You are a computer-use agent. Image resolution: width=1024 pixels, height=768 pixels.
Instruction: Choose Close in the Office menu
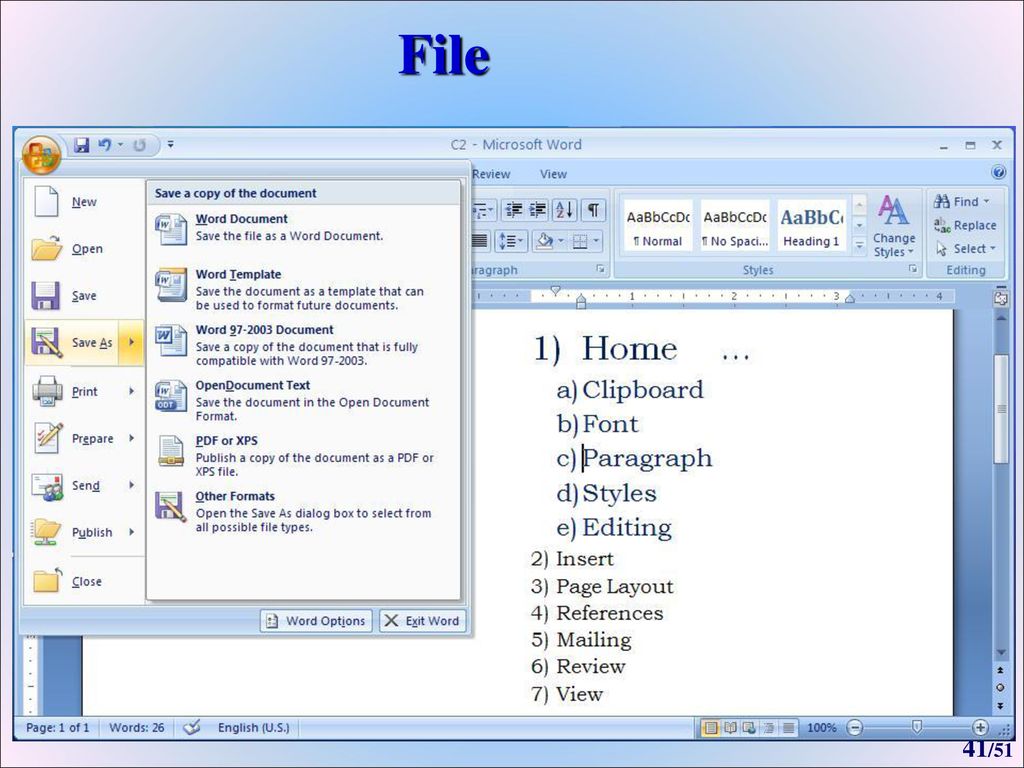click(84, 581)
